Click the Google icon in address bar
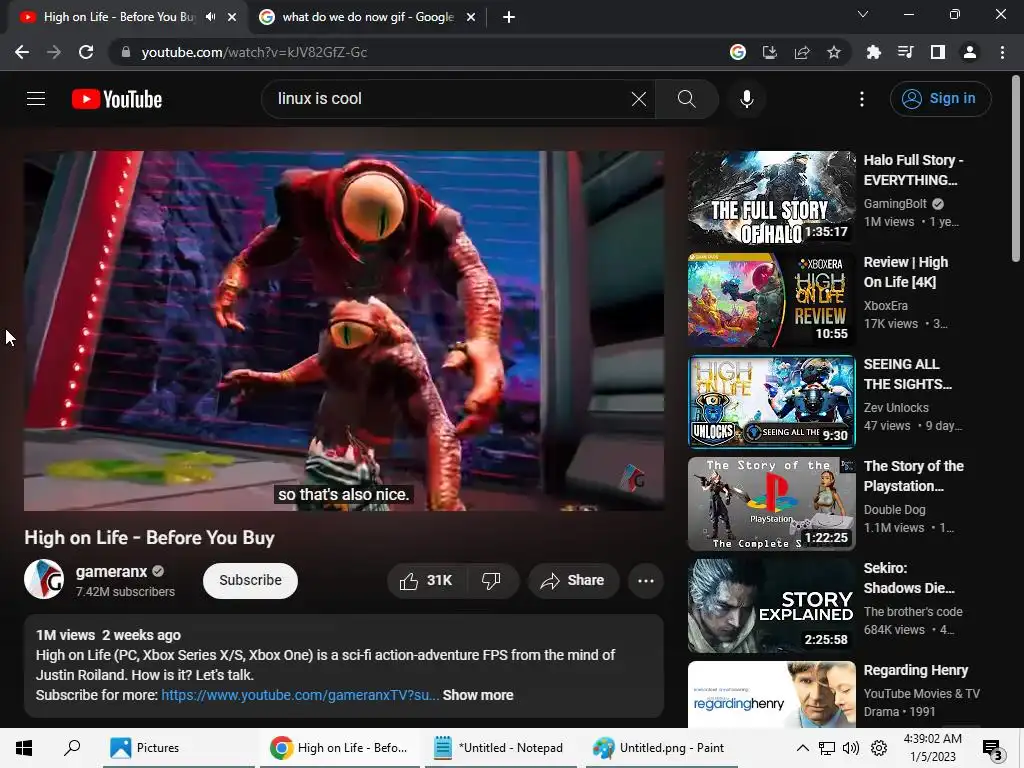 (x=738, y=52)
